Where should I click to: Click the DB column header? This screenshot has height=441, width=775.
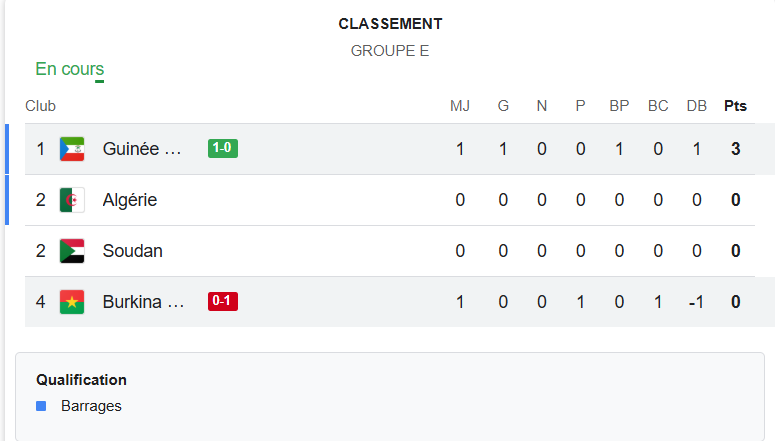pyautogui.click(x=697, y=106)
